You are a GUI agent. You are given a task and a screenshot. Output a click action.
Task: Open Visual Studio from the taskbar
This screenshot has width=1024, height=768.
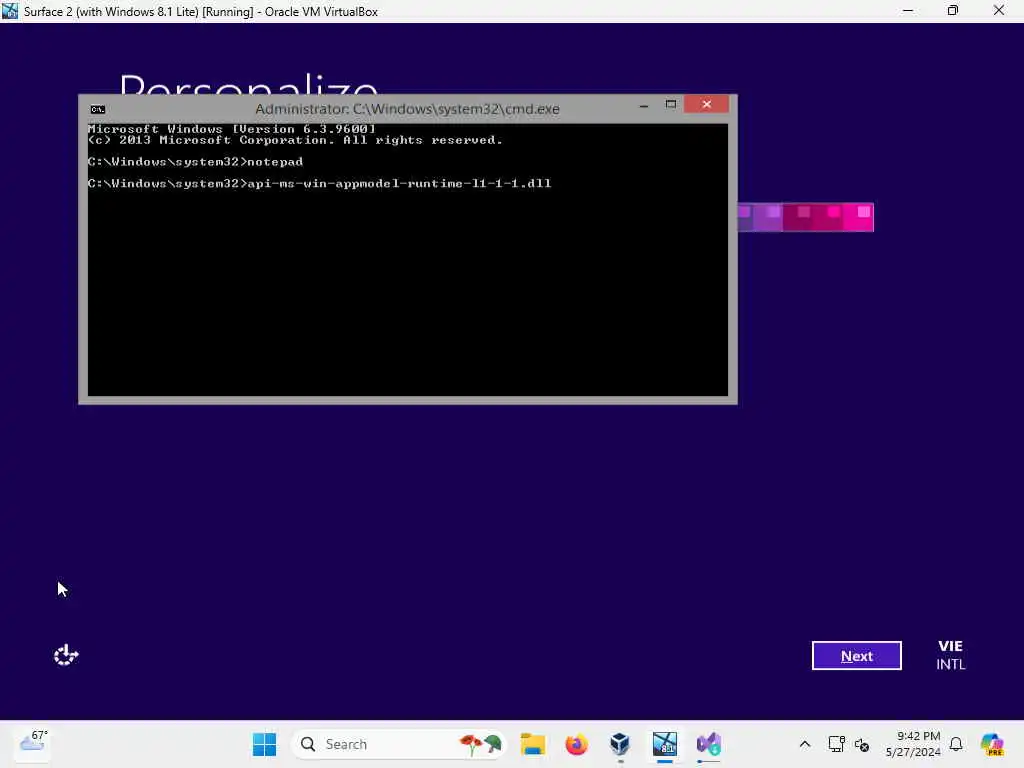[709, 744]
